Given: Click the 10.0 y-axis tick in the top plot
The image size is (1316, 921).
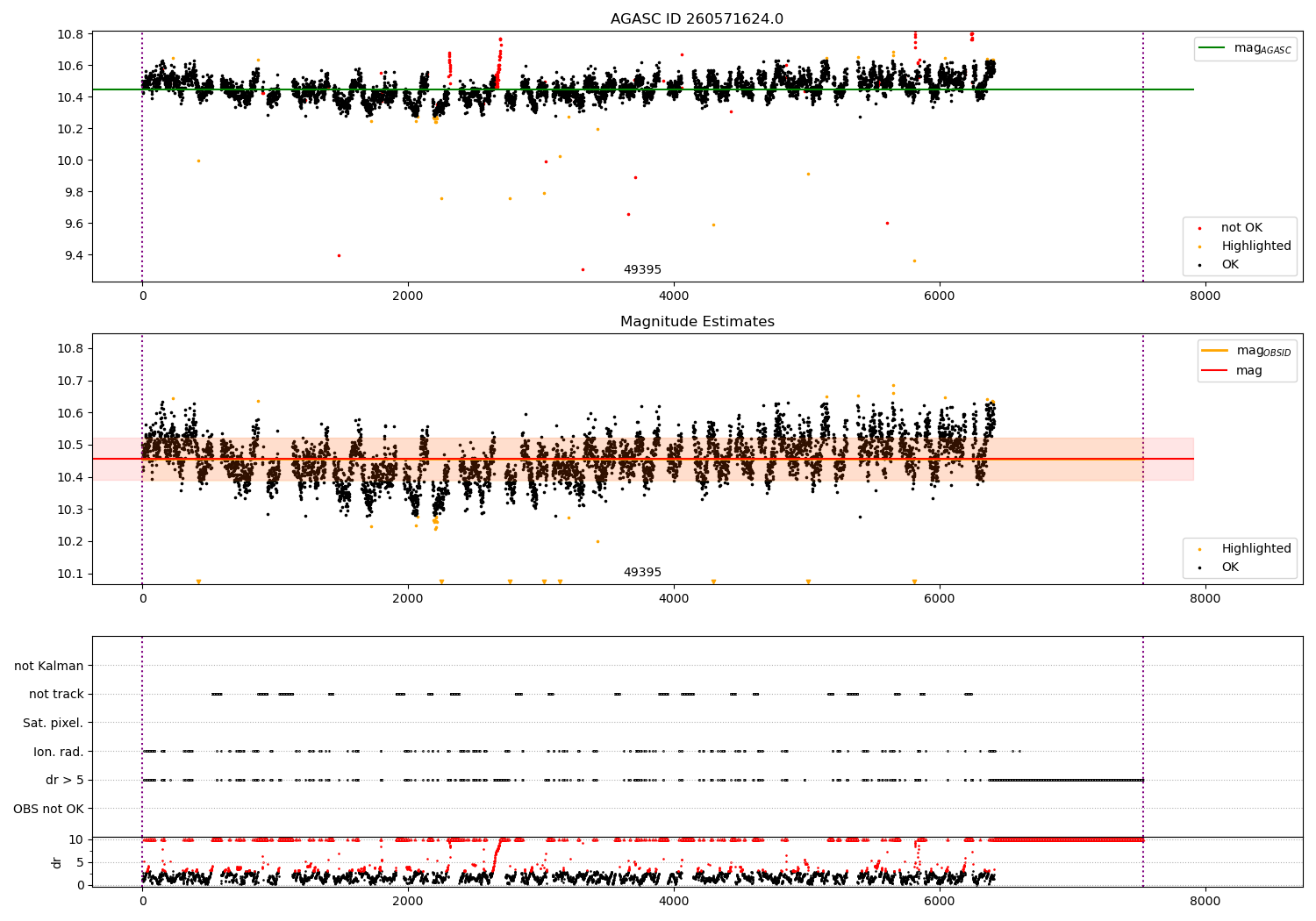Looking at the screenshot, I should [68, 161].
